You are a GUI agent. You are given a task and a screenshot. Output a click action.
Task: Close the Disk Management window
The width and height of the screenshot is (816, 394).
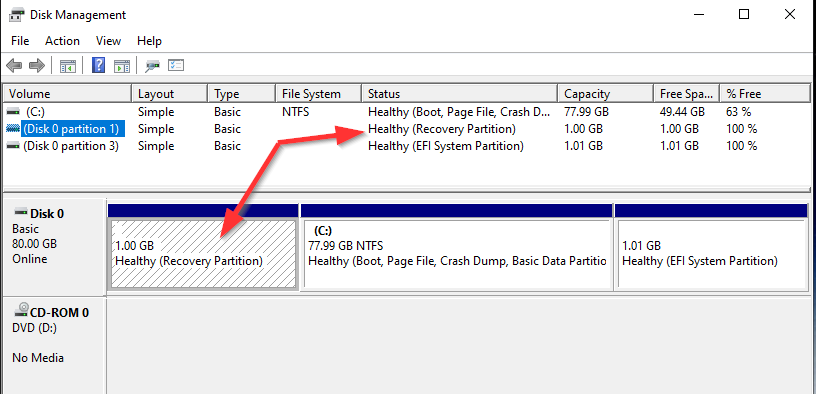pyautogui.click(x=789, y=15)
